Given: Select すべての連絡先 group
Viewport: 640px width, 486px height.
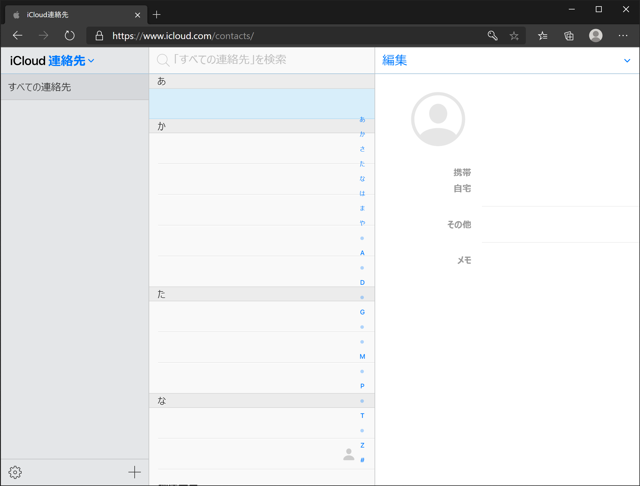Looking at the screenshot, I should click(75, 87).
